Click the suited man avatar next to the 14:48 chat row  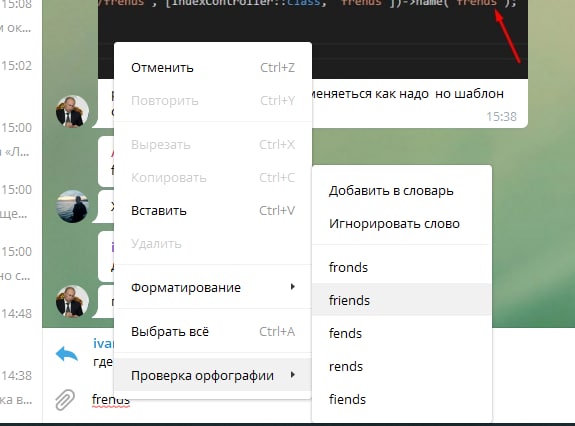click(x=72, y=301)
